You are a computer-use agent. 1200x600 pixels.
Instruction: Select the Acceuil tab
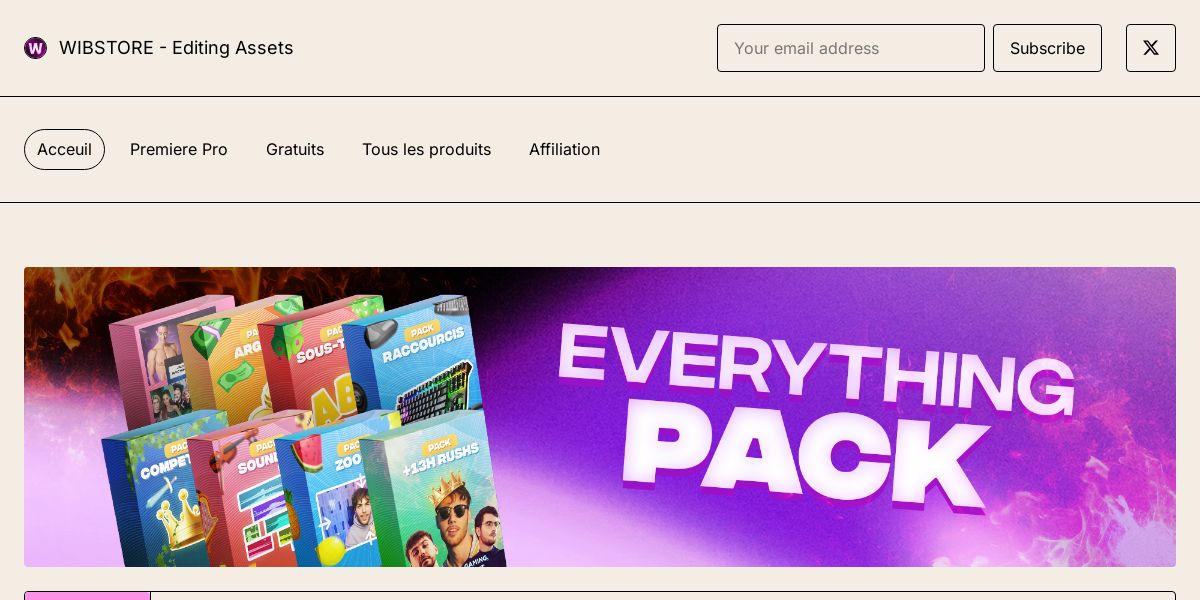coord(64,149)
